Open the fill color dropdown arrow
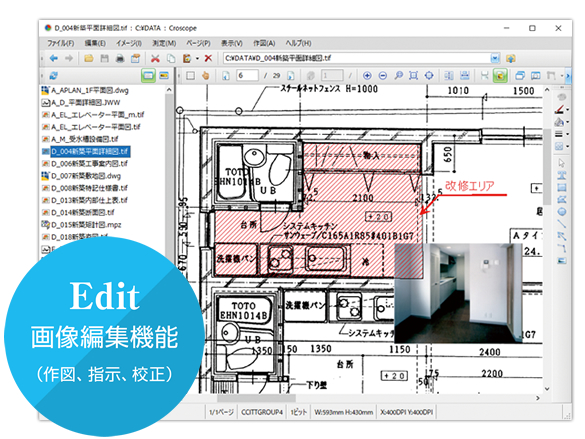The image size is (585, 439). [567, 122]
